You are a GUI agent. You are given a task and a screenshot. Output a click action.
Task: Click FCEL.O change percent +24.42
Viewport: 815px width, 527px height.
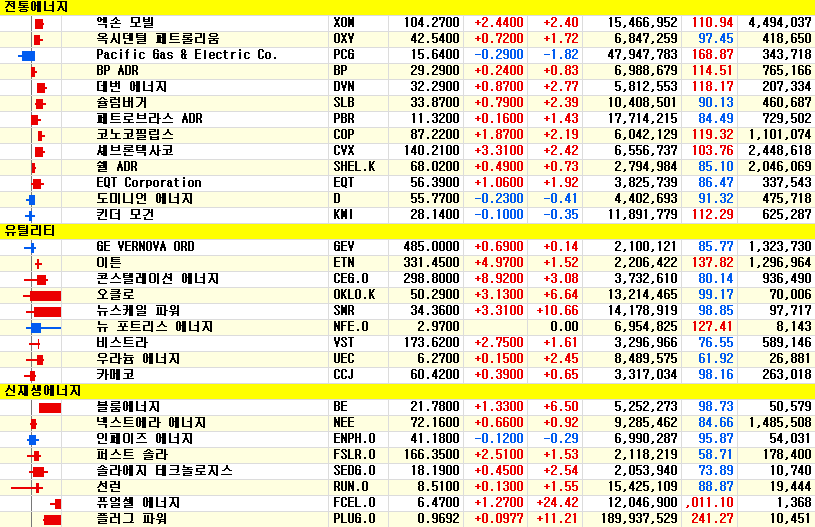[557, 503]
